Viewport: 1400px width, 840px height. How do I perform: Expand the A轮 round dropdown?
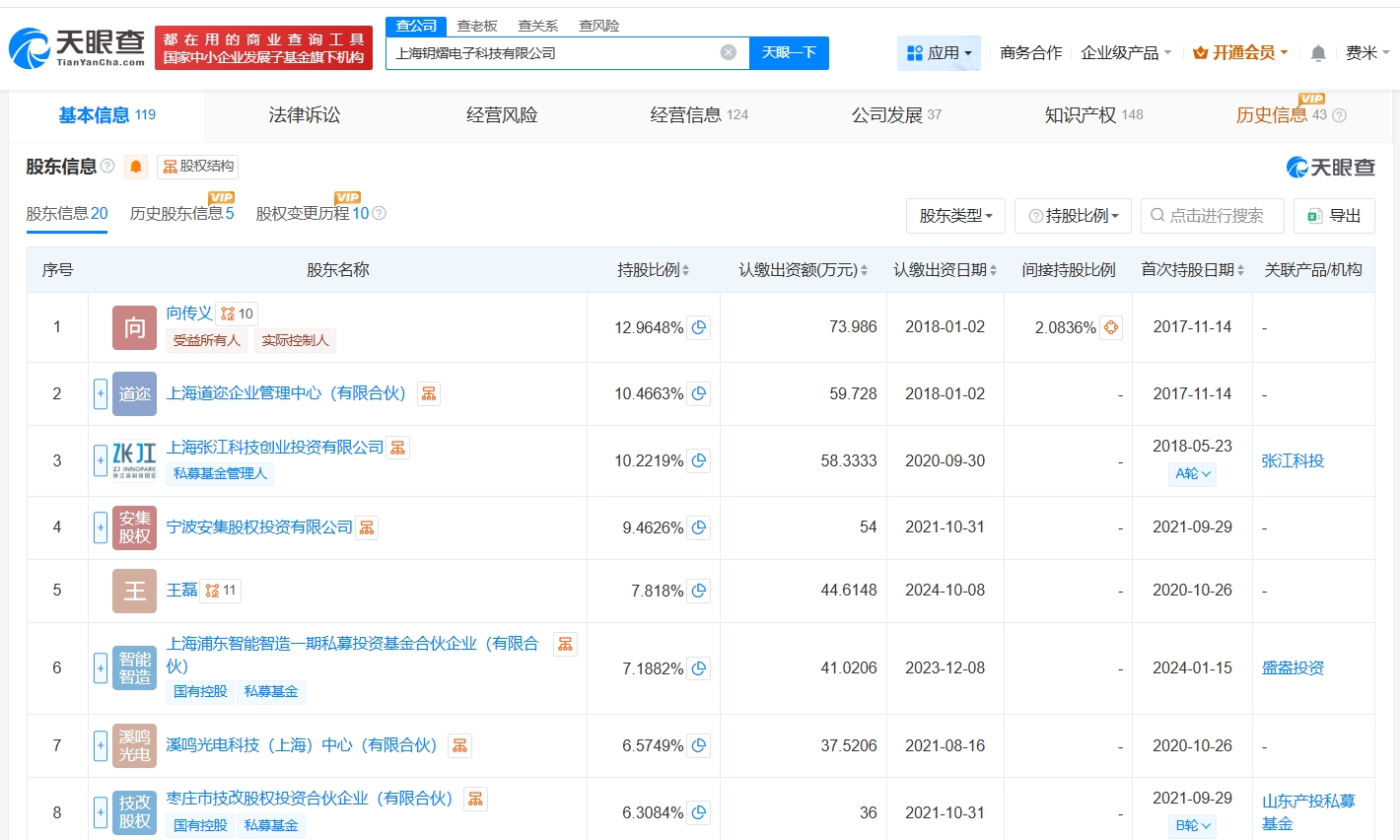(1192, 473)
